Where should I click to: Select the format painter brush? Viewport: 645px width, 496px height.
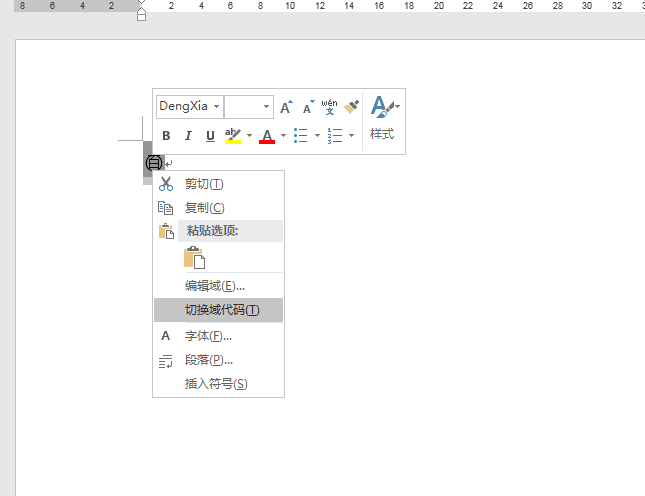tap(351, 107)
